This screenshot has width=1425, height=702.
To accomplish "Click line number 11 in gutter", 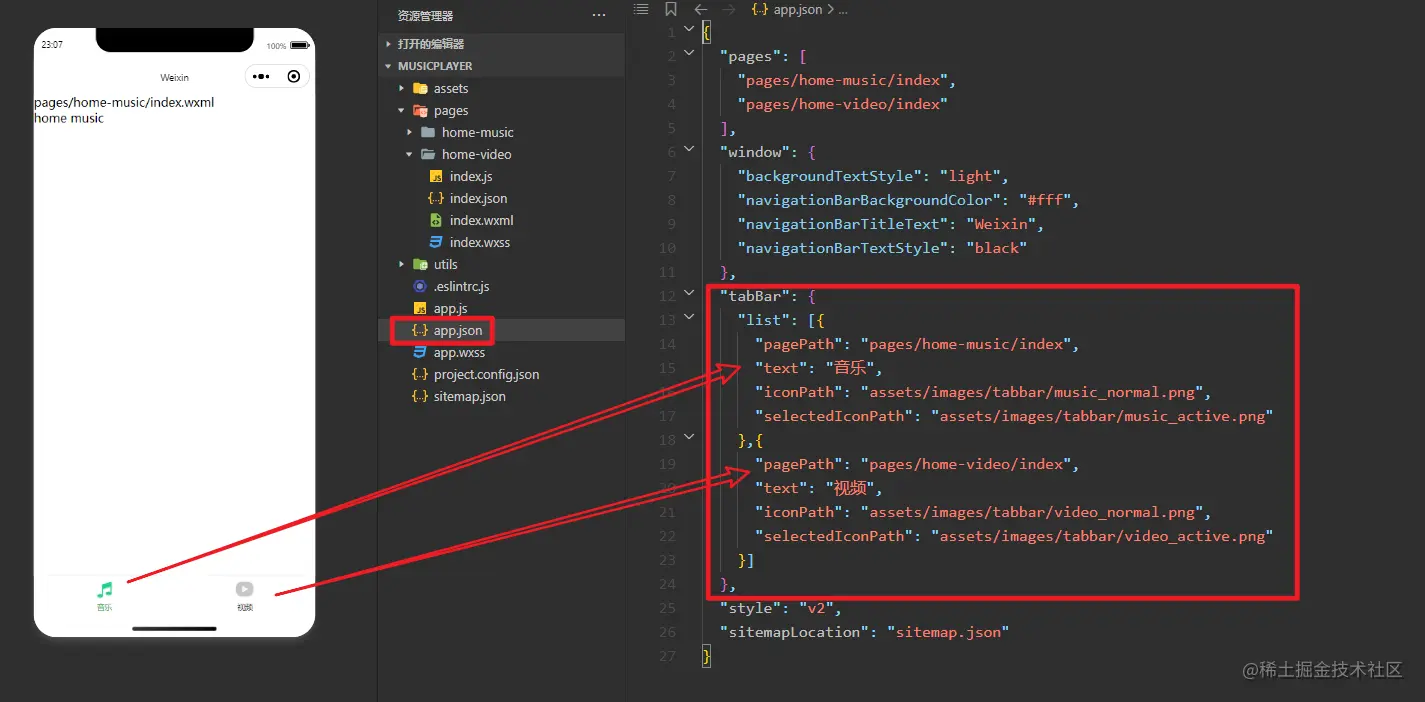I will coord(668,272).
